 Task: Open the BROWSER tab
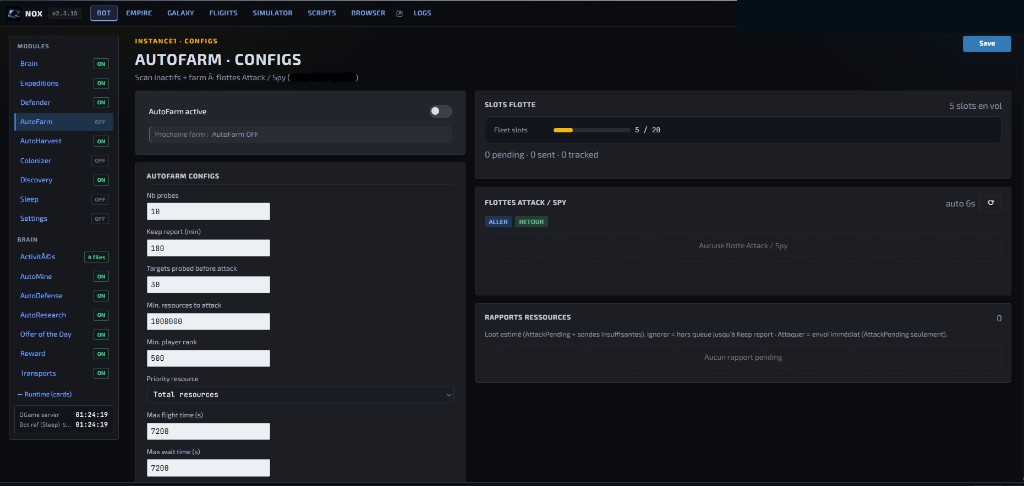coord(368,13)
